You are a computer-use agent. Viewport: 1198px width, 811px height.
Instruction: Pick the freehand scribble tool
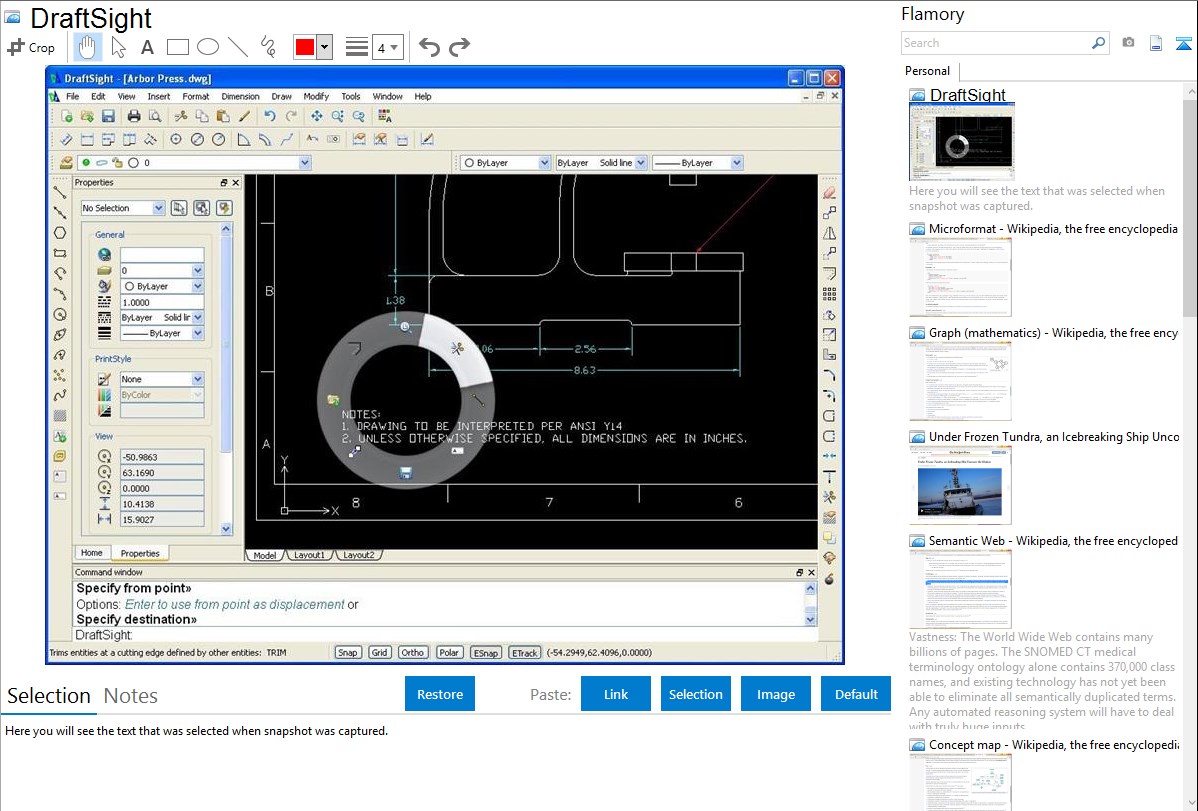[268, 47]
